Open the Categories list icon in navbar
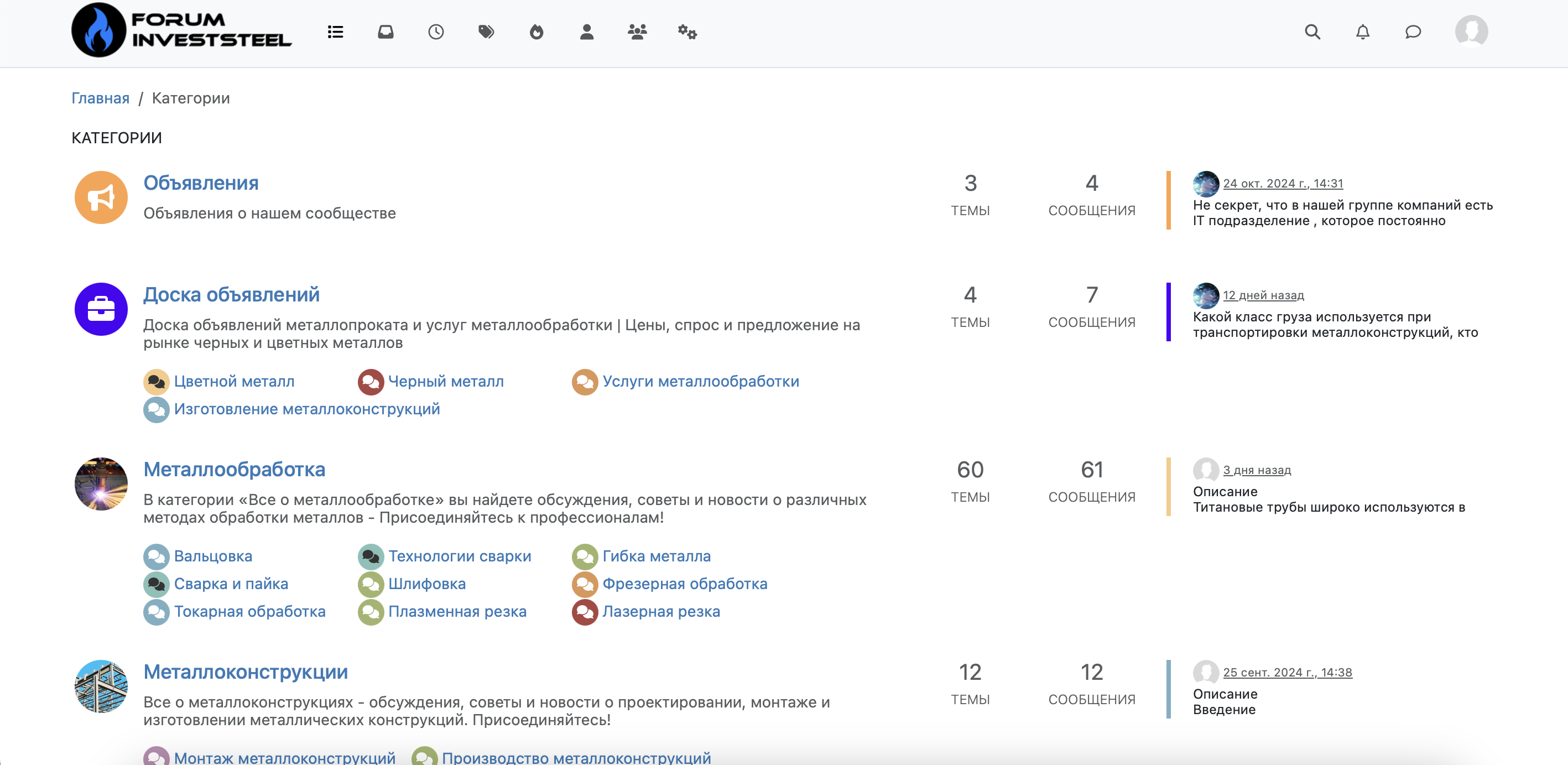The image size is (1568, 765). 335,32
